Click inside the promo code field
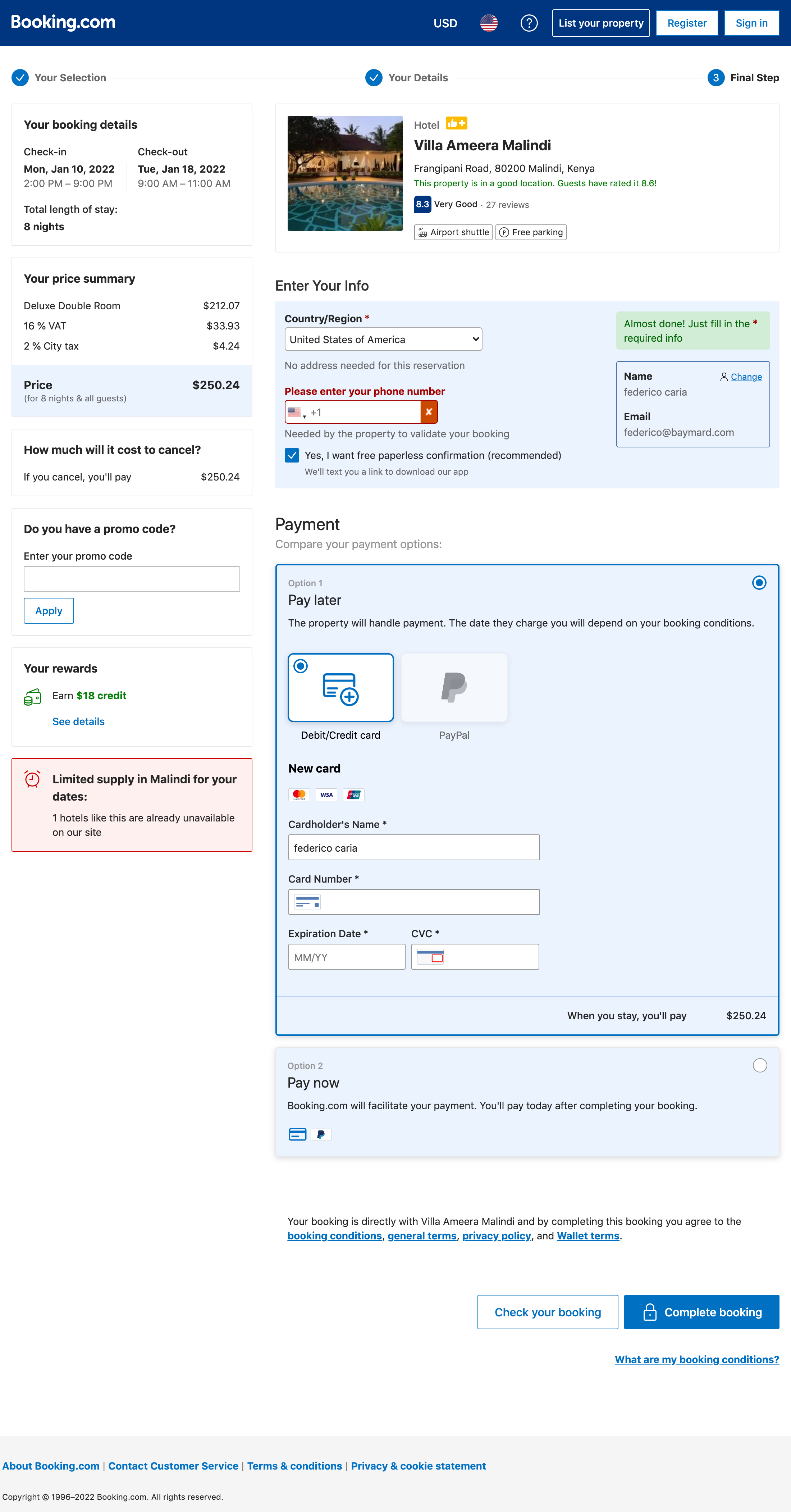 click(x=132, y=579)
